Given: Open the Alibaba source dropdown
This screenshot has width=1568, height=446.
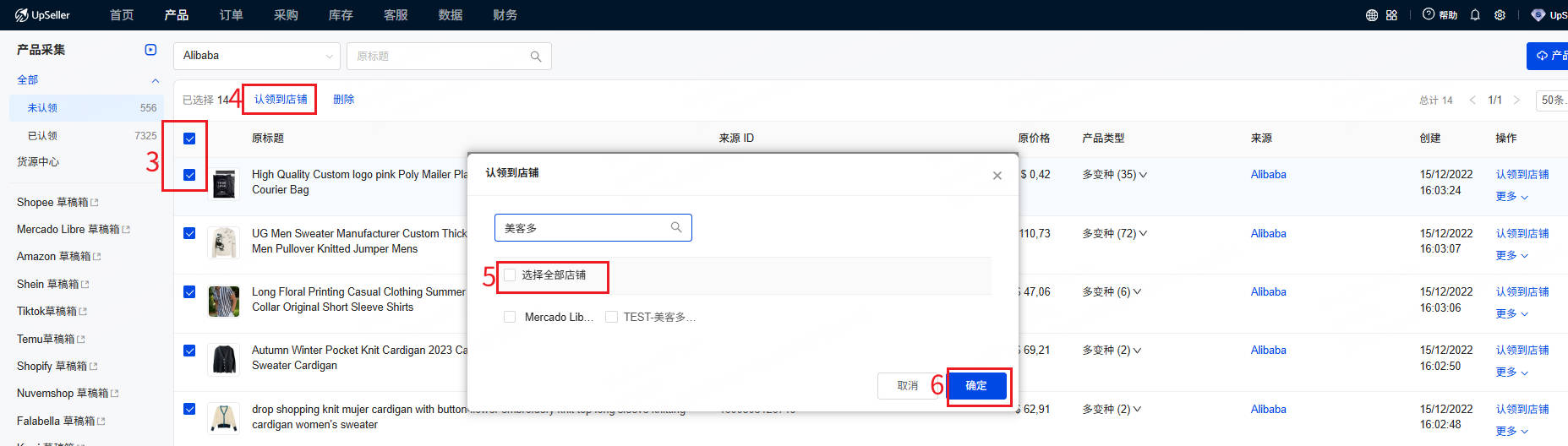Looking at the screenshot, I should [x=257, y=56].
